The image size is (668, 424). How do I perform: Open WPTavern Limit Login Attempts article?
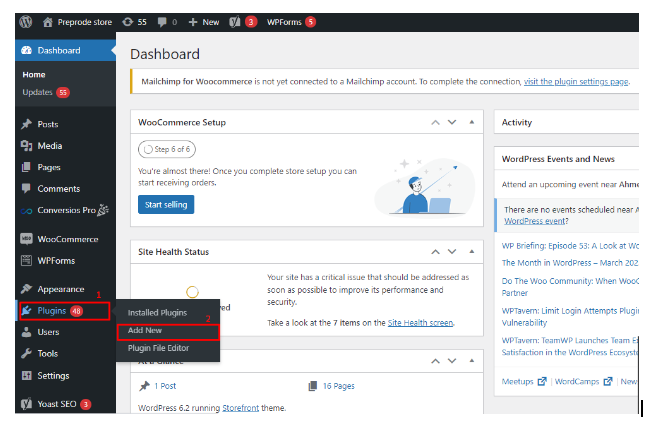click(x=570, y=317)
